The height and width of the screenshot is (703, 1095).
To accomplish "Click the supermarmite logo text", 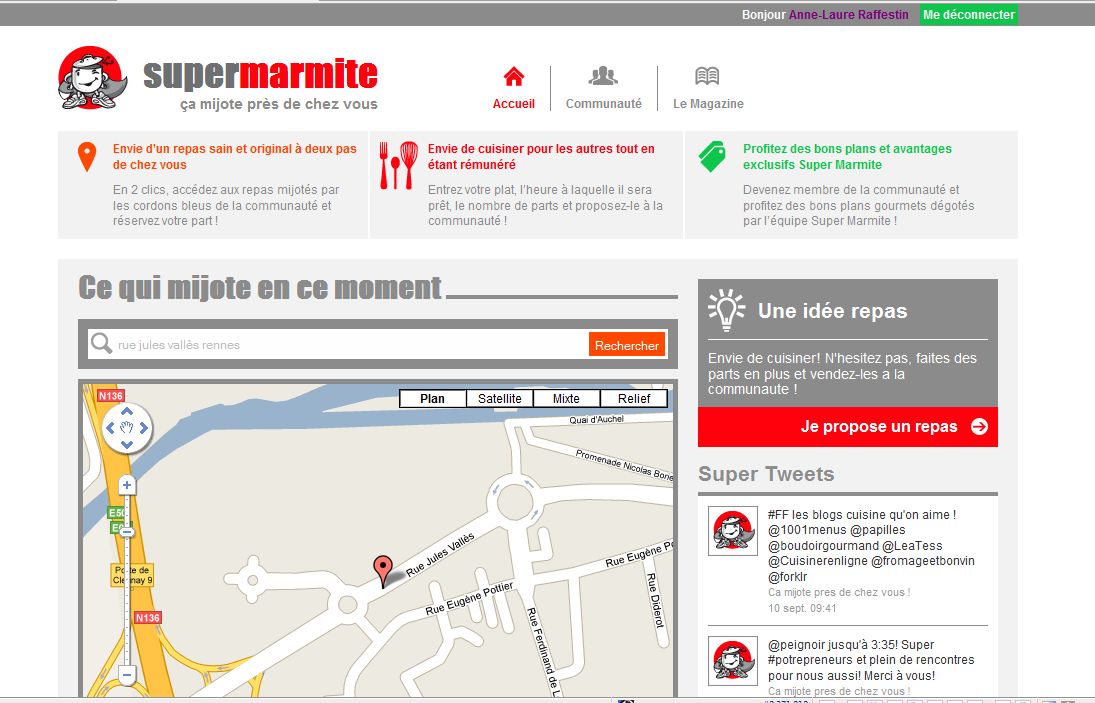I will [x=260, y=74].
